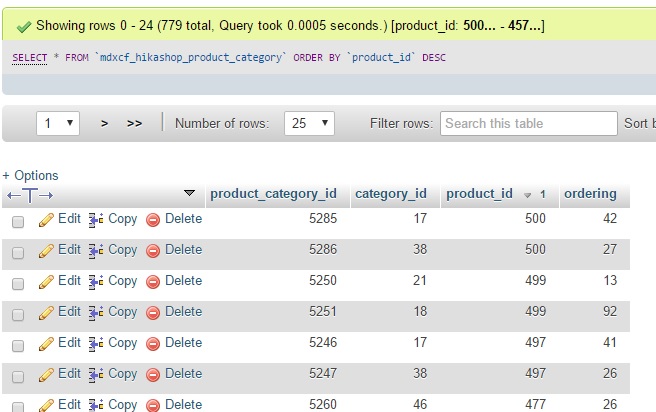Select the checkbox for row 5250
Image resolution: width=656 pixels, height=412 pixels.
click(18, 283)
